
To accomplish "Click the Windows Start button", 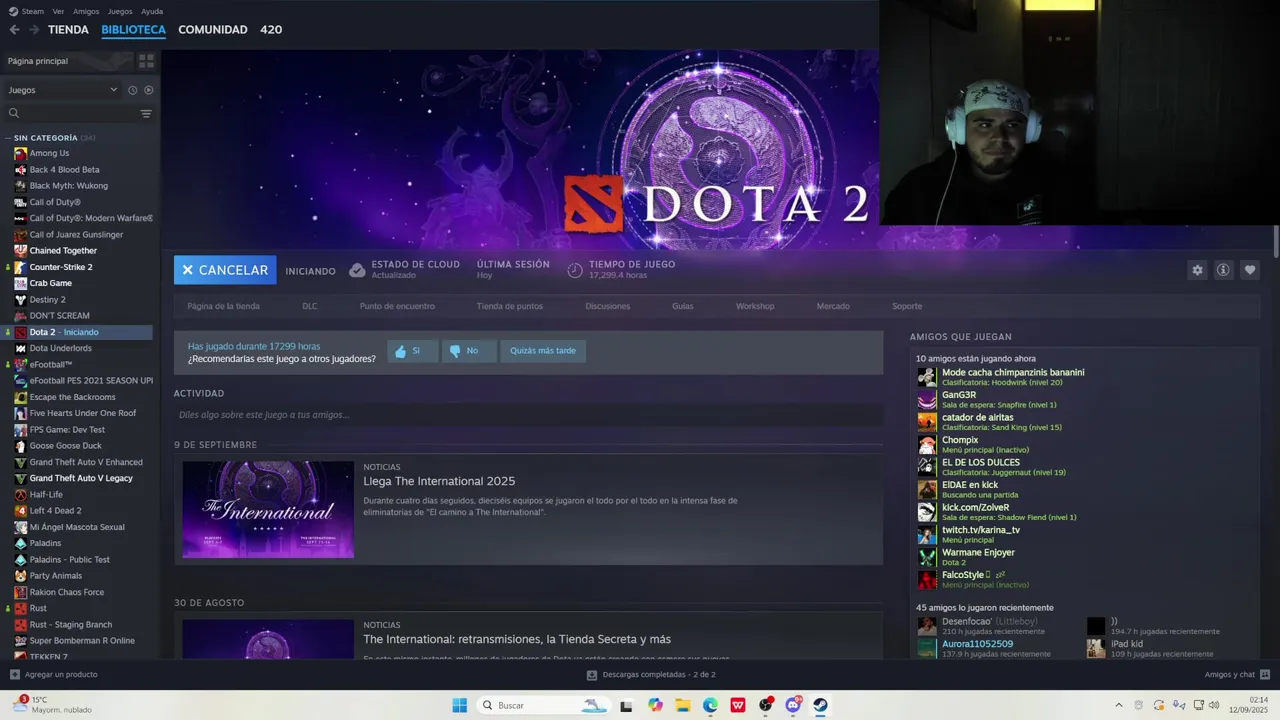I will tap(460, 705).
